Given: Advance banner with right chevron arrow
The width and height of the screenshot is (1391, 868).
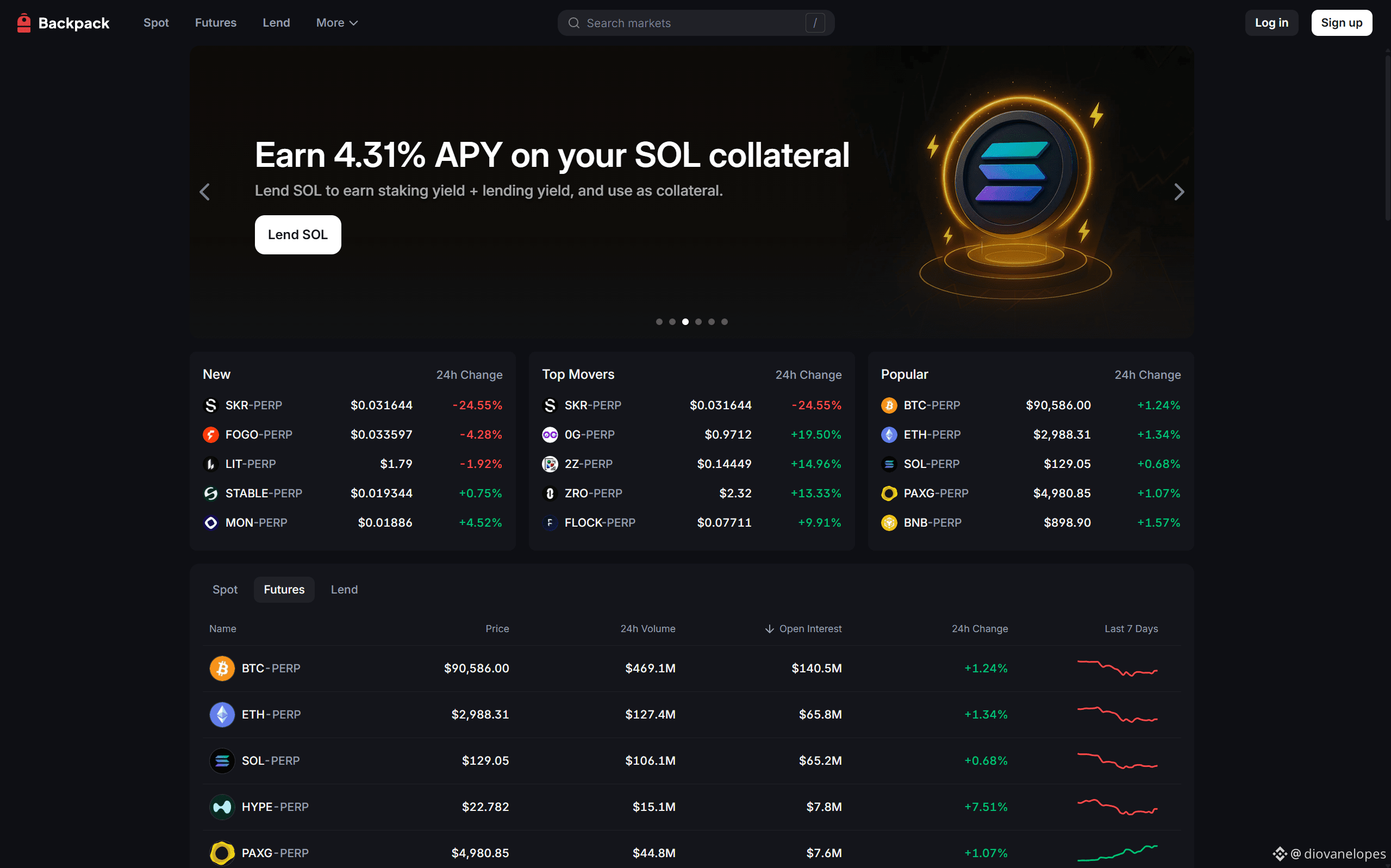Looking at the screenshot, I should click(x=1178, y=192).
